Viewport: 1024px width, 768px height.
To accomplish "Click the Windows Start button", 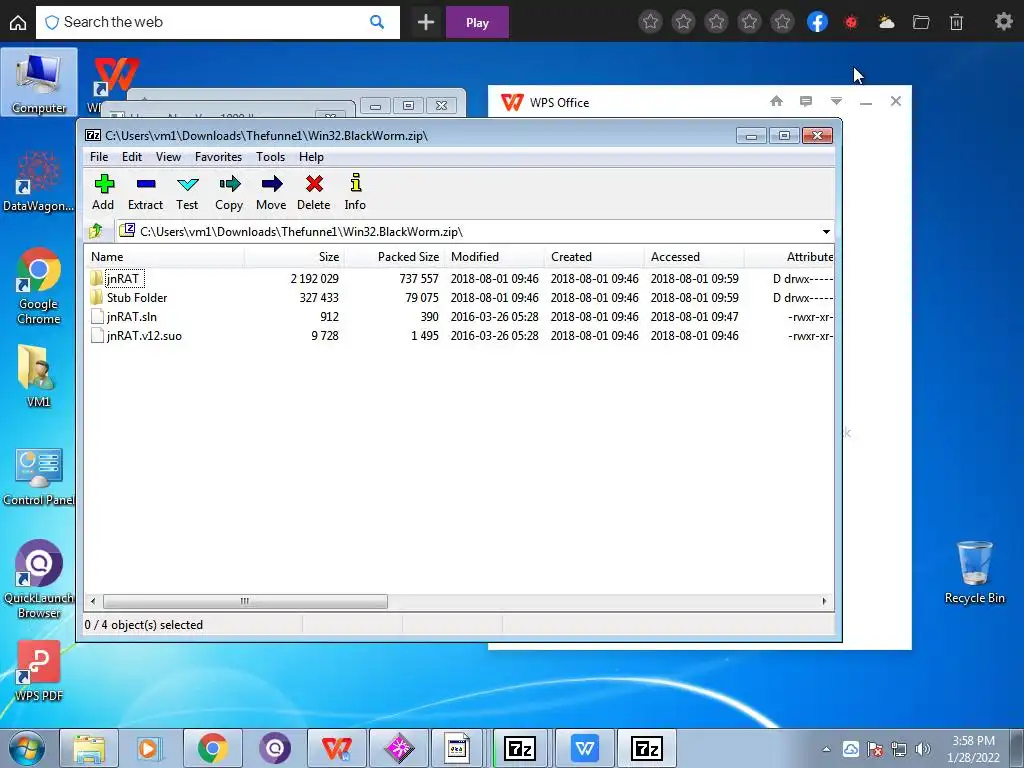I will click(26, 748).
